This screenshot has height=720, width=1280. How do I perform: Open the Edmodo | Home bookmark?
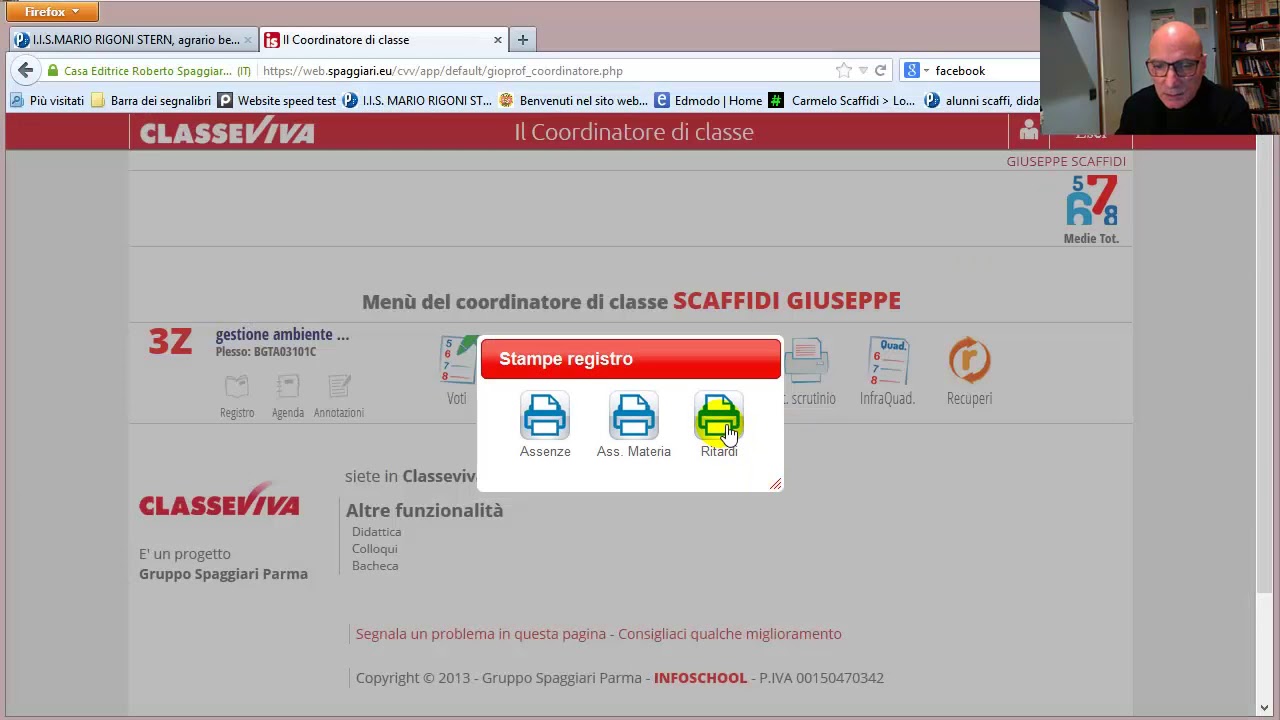point(708,100)
